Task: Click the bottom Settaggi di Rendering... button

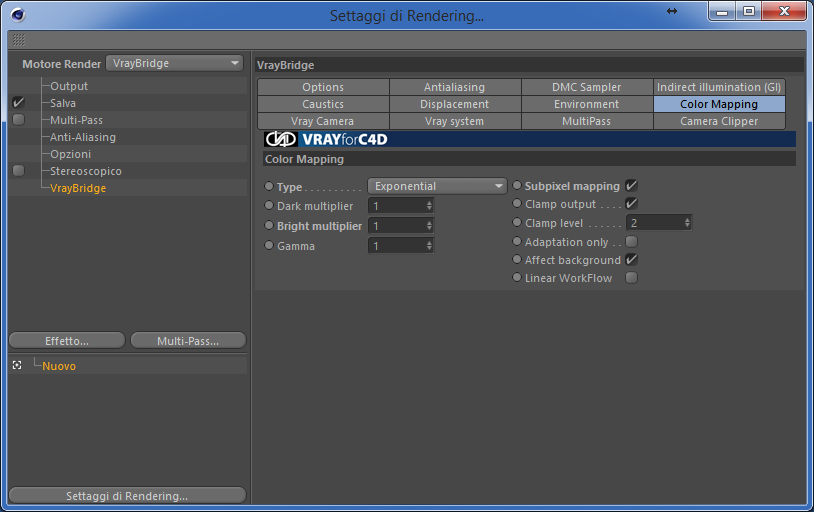Action: tap(127, 495)
